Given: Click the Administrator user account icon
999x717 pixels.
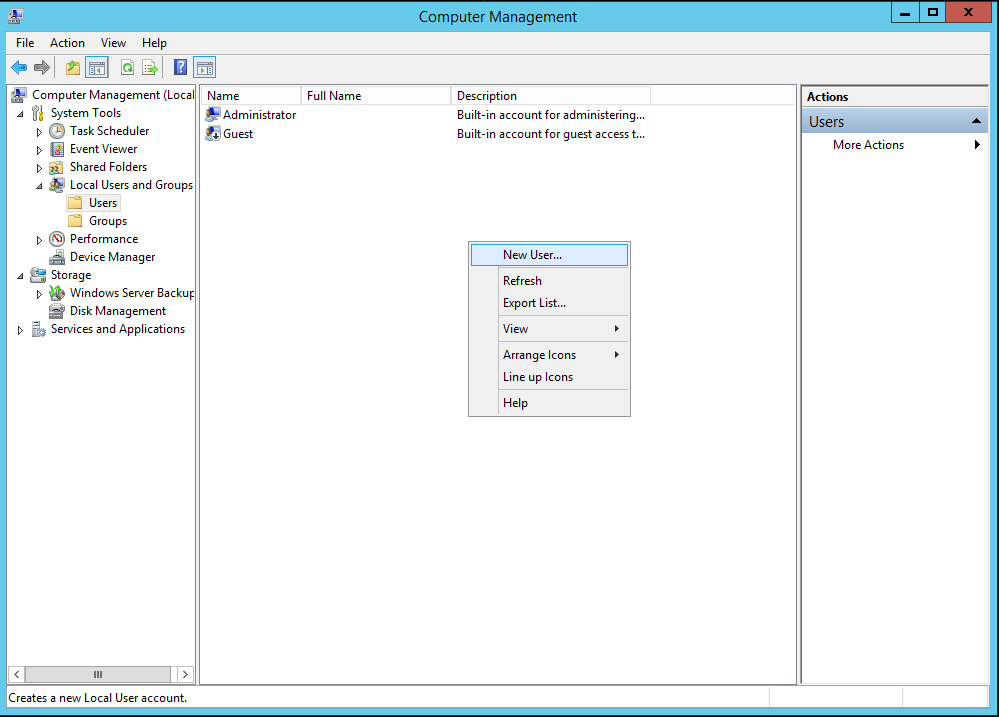Looking at the screenshot, I should pos(213,115).
